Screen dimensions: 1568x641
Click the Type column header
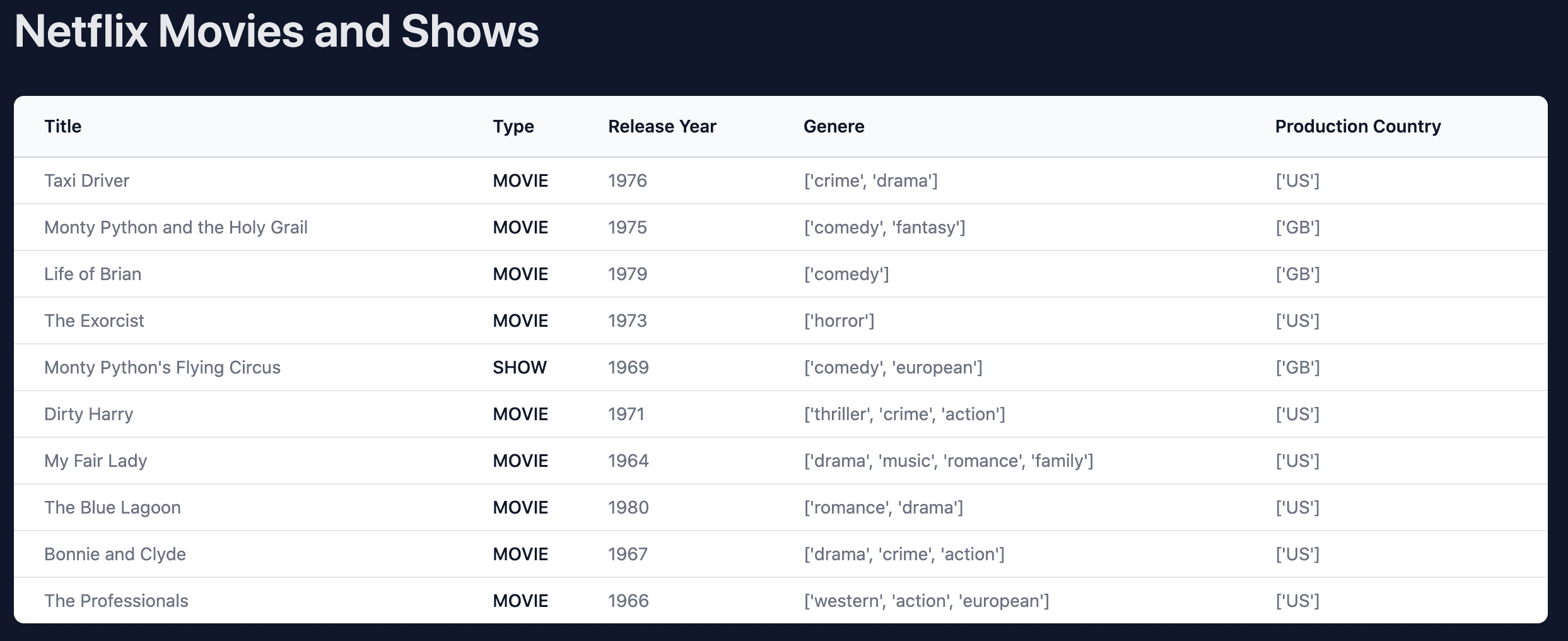point(513,126)
